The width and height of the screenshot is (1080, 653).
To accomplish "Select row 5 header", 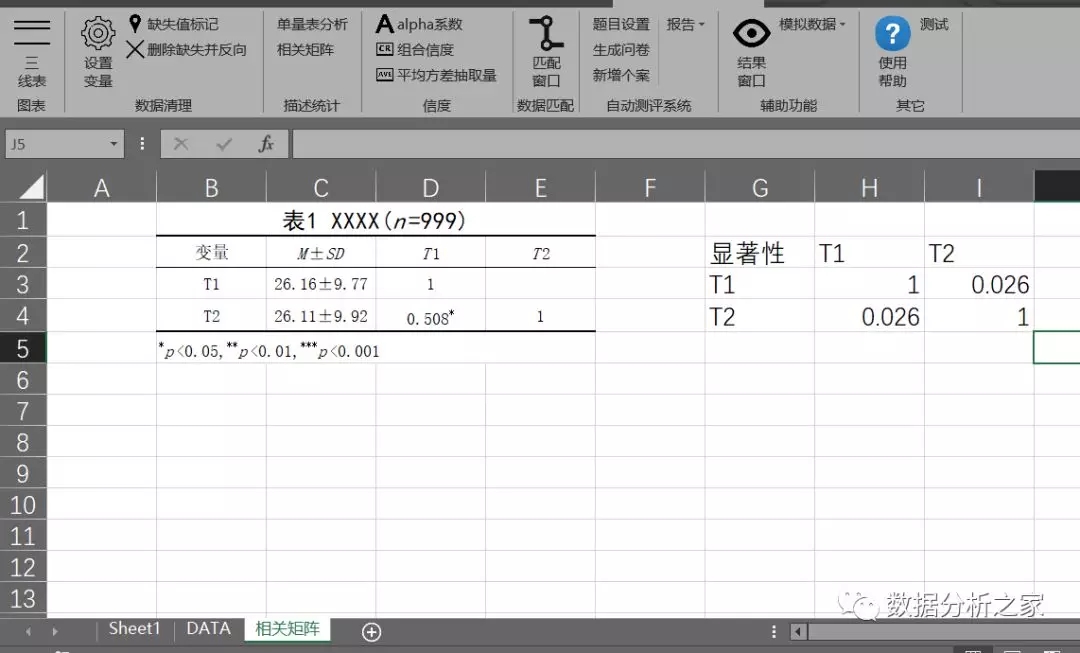I will [x=23, y=348].
